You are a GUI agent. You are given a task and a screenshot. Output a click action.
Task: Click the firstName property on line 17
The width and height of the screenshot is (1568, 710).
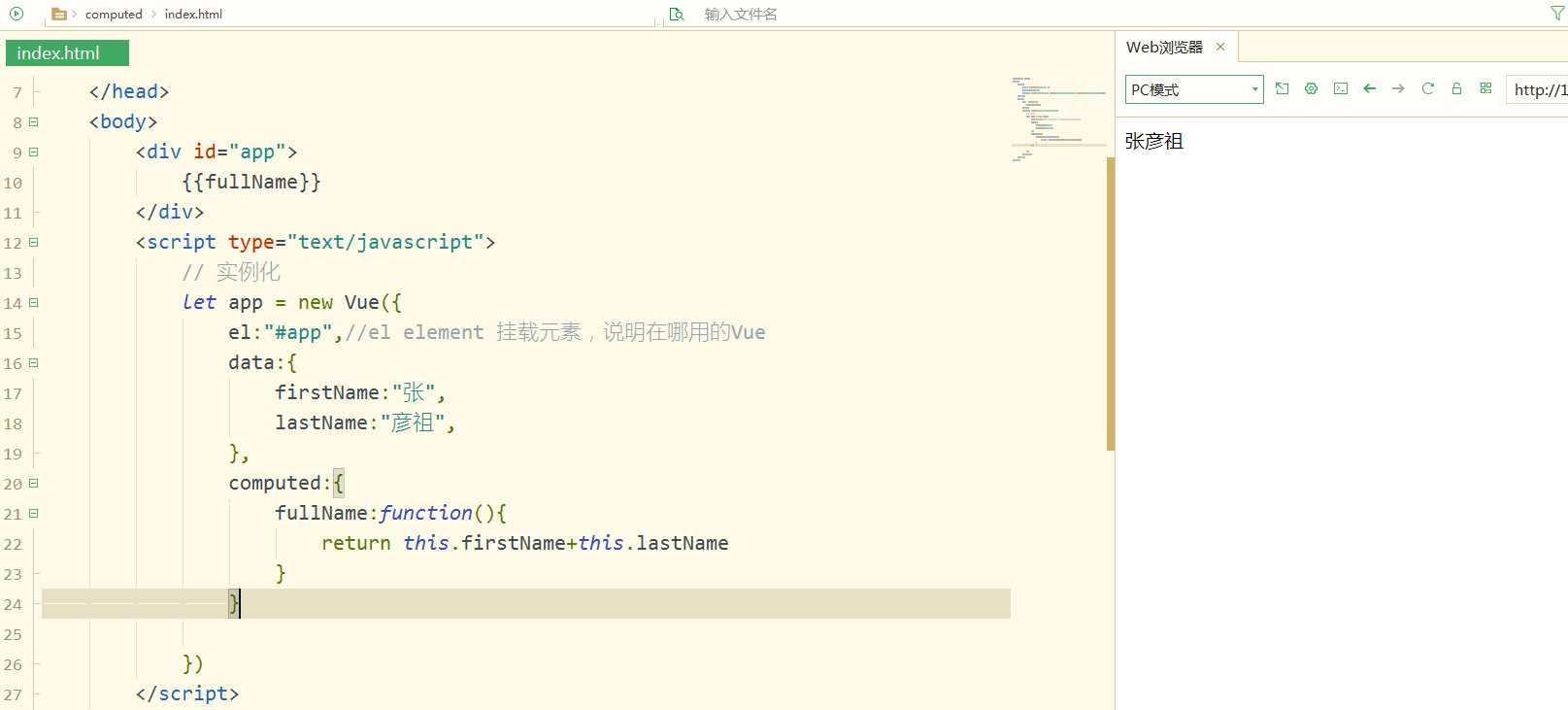[326, 392]
